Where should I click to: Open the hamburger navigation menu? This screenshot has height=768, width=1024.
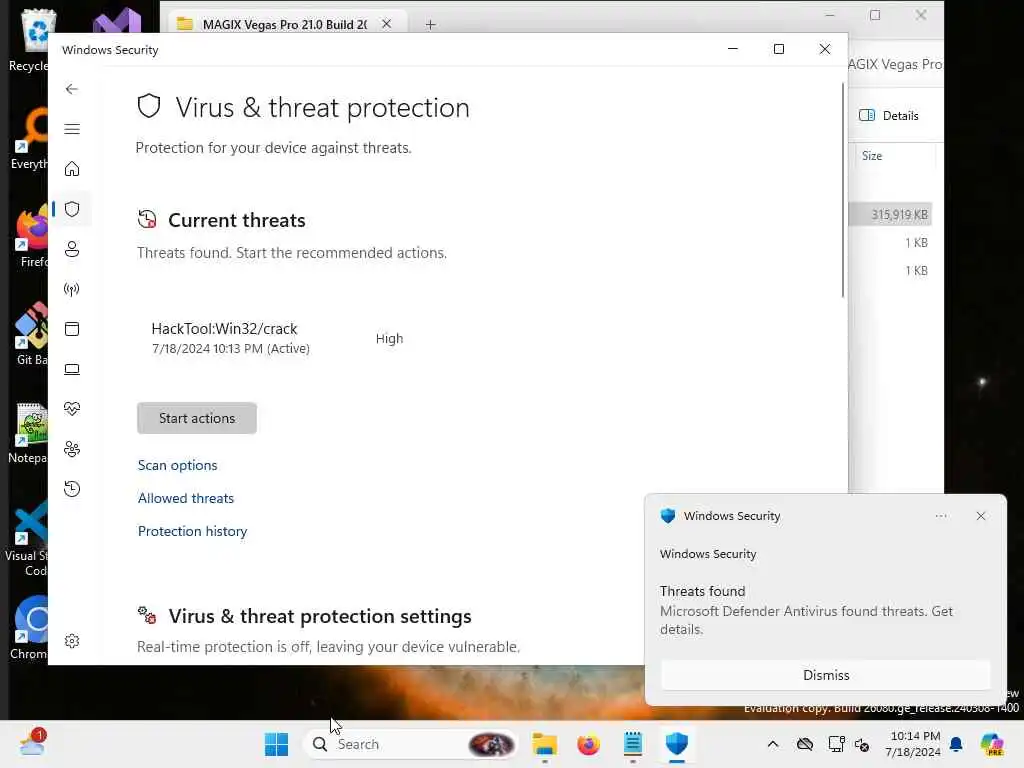click(72, 129)
